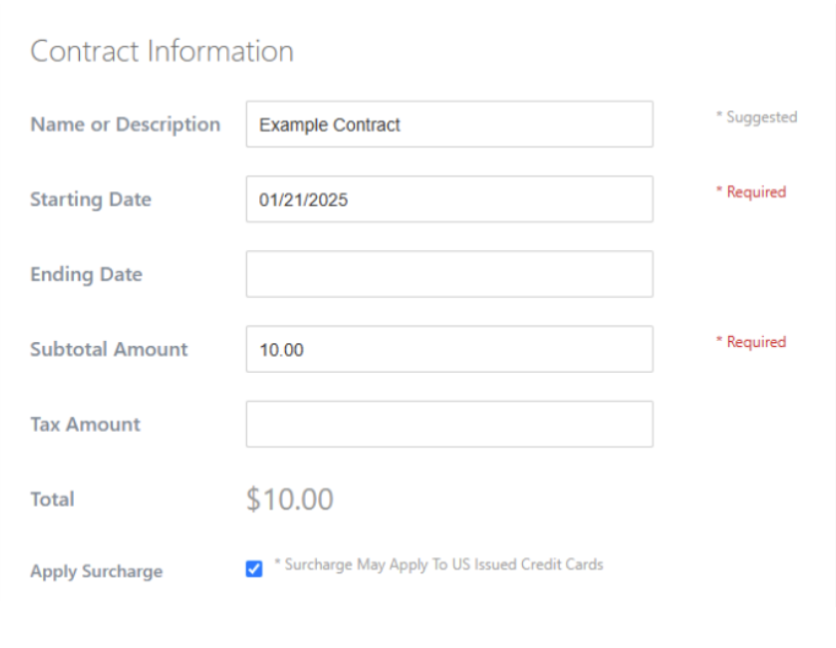
Task: Click the $10.00 total value
Action: point(290,500)
